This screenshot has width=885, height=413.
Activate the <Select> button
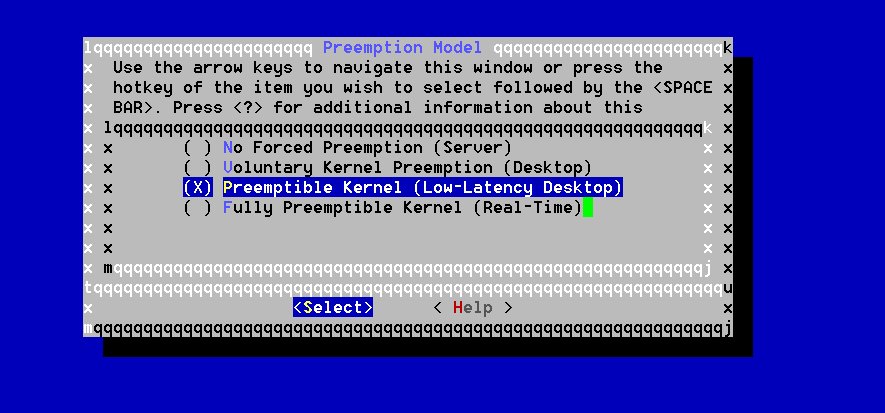(x=332, y=307)
